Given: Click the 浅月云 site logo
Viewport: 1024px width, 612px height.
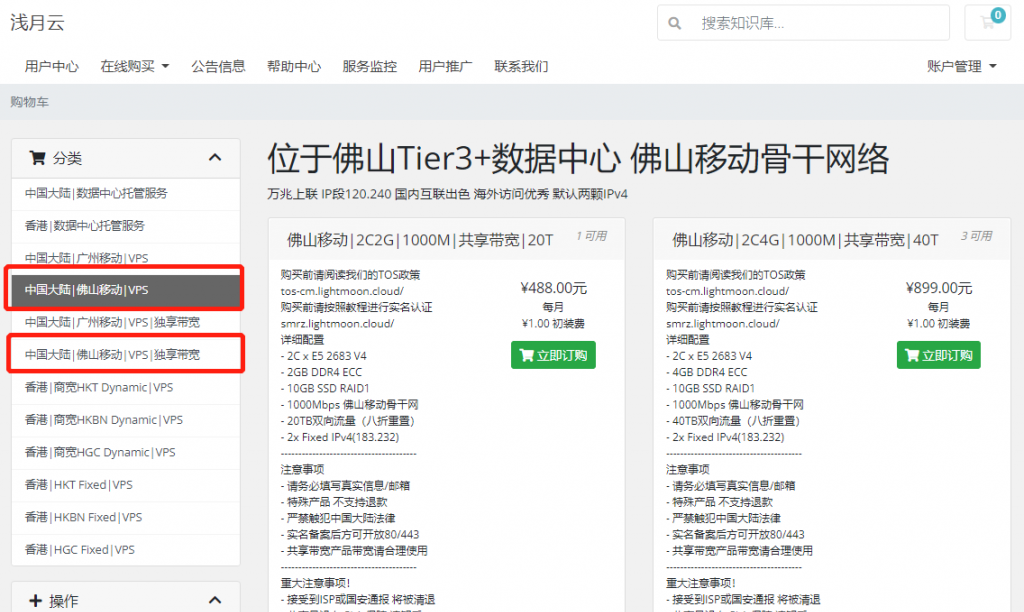Looking at the screenshot, I should coord(37,22).
